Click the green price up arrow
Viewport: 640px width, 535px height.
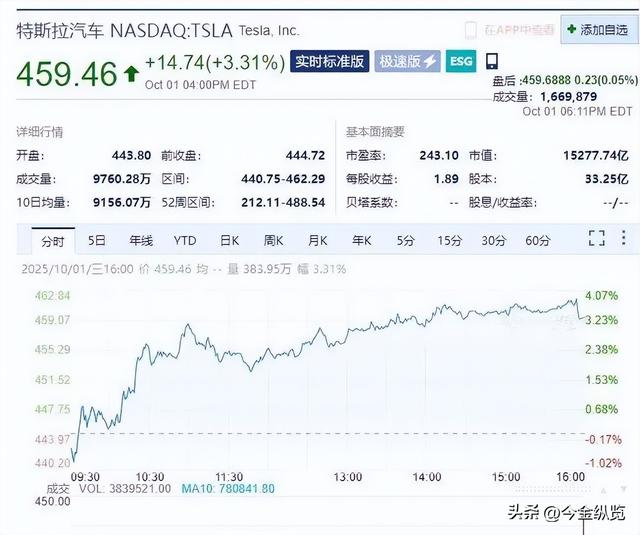point(131,73)
